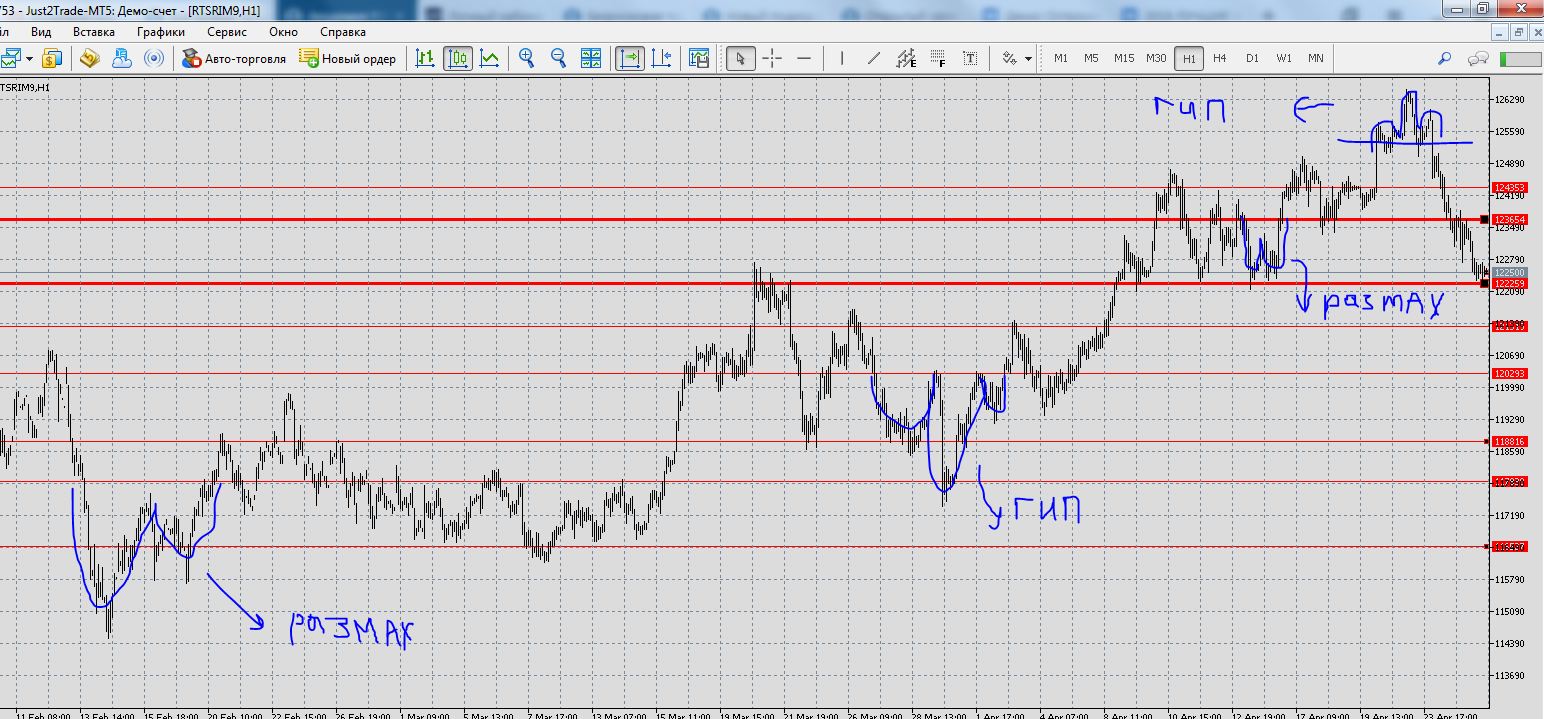Open the Navigator cloud-user icon
The width and height of the screenshot is (1544, 719).
[122, 58]
